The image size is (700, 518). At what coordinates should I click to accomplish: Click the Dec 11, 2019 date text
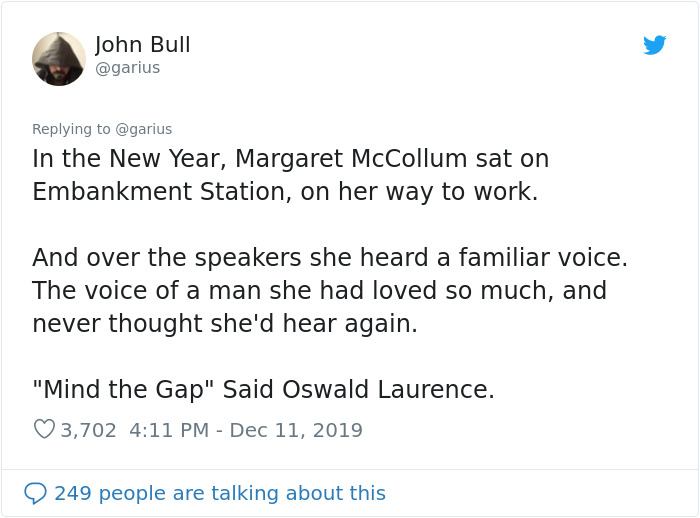(x=296, y=430)
